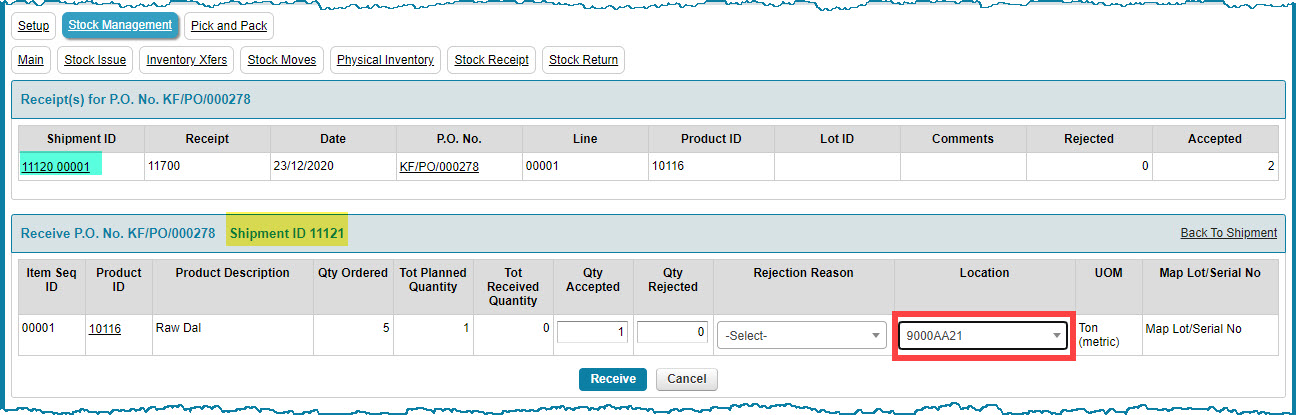Viewport: 1297px width, 415px height.
Task: Open P.O. number KF/PO/000278 link
Action: pos(439,167)
